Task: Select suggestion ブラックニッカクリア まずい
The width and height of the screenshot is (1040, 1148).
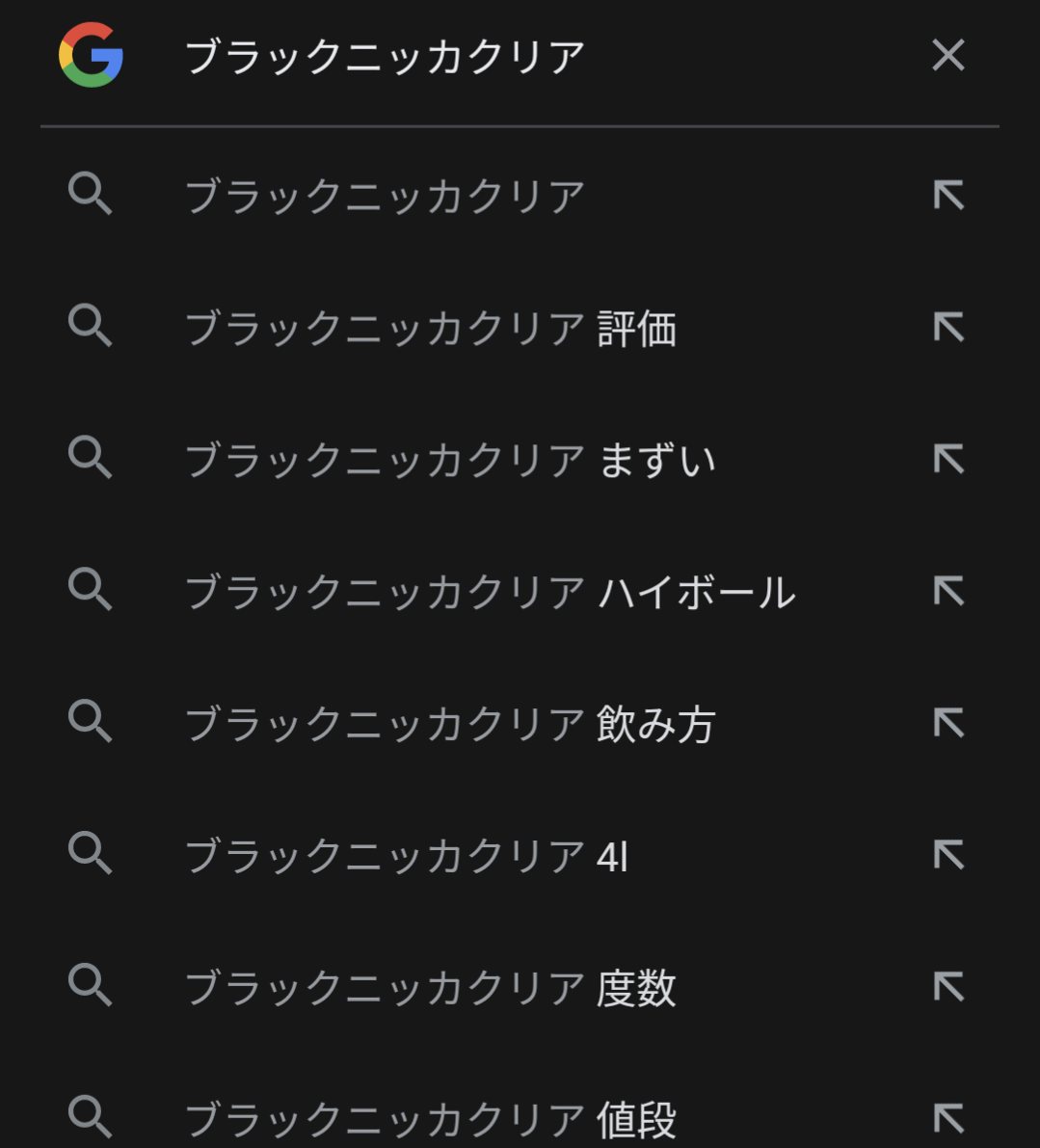Action: 450,460
